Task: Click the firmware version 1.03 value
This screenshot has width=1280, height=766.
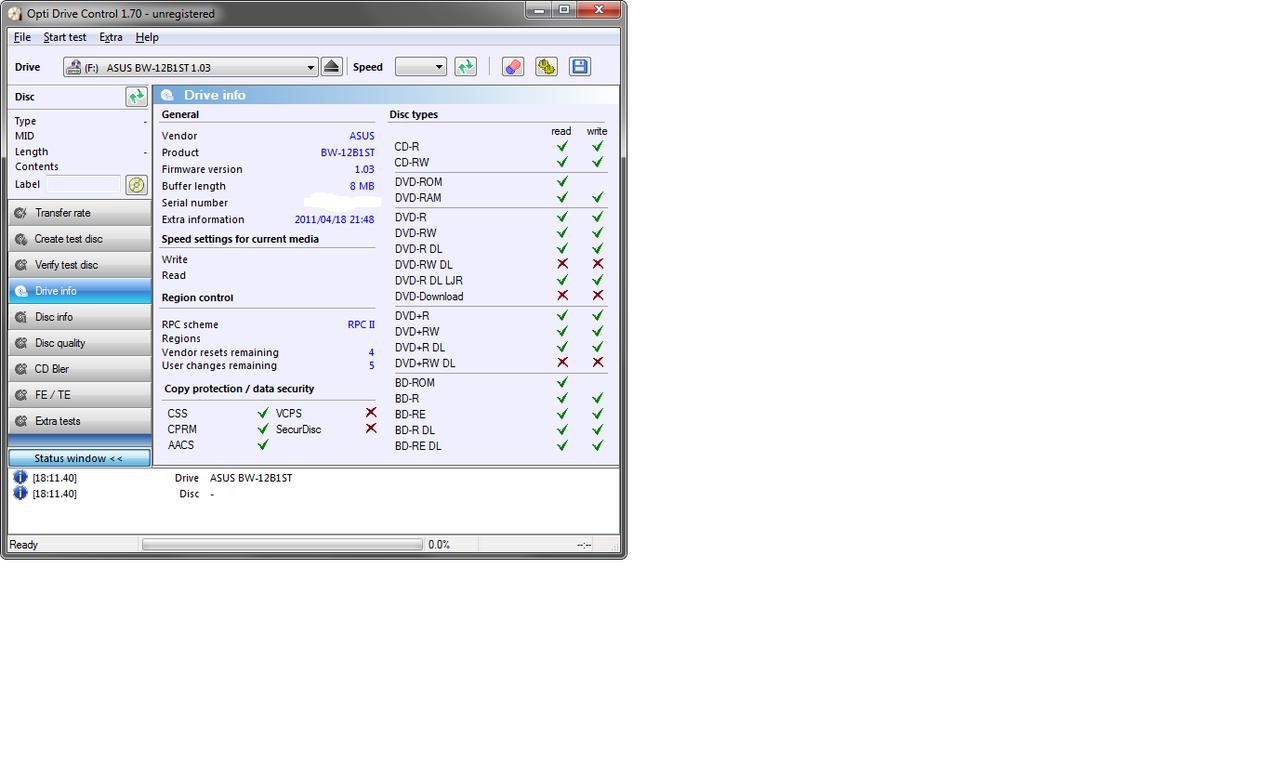Action: click(365, 170)
